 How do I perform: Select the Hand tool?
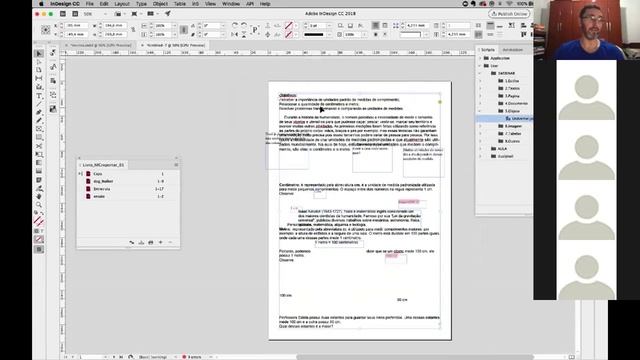(x=39, y=196)
